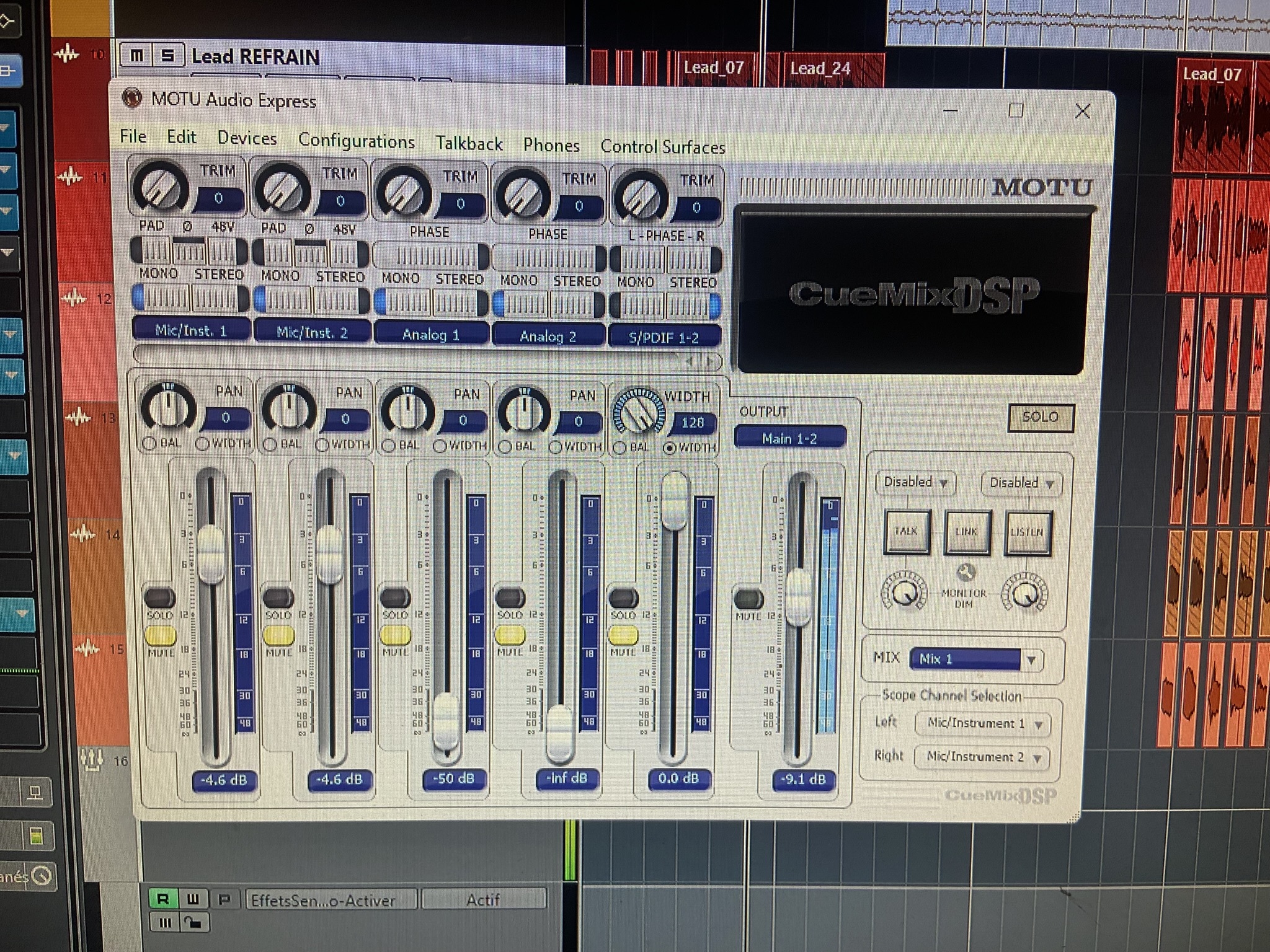Click the TRIM knob of Mic/Inst. 2

tap(283, 190)
